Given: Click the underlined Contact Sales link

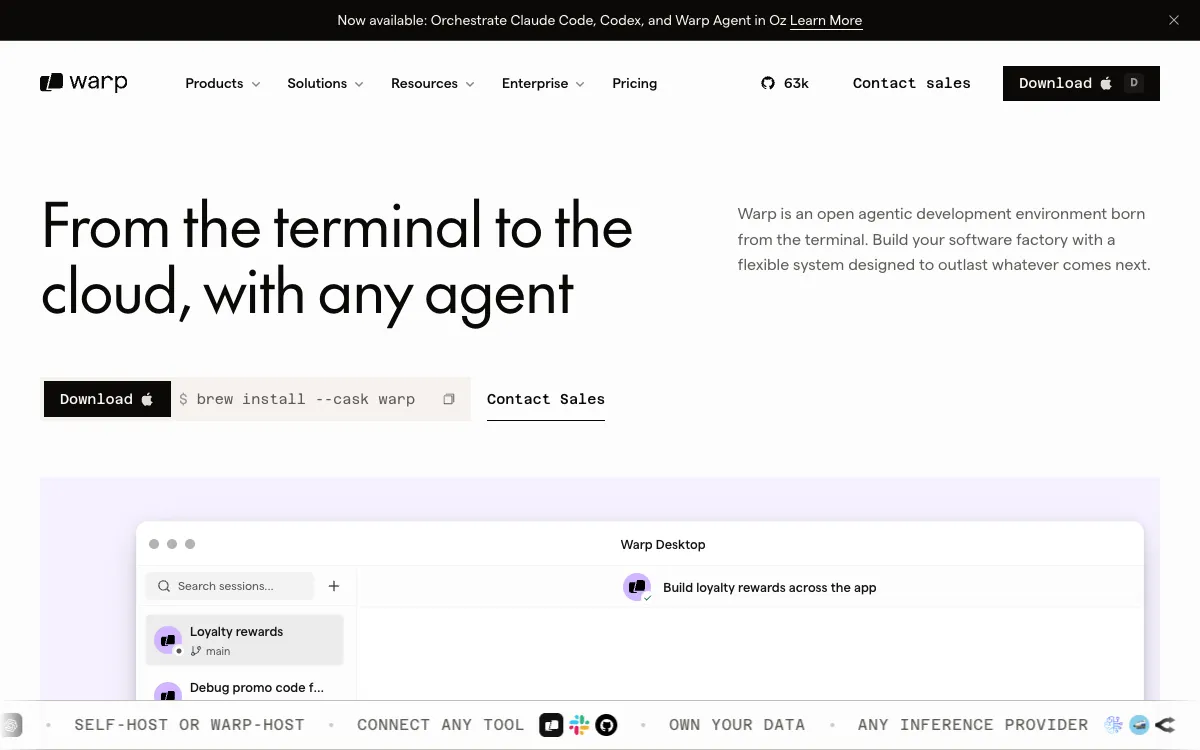Looking at the screenshot, I should pyautogui.click(x=546, y=399).
